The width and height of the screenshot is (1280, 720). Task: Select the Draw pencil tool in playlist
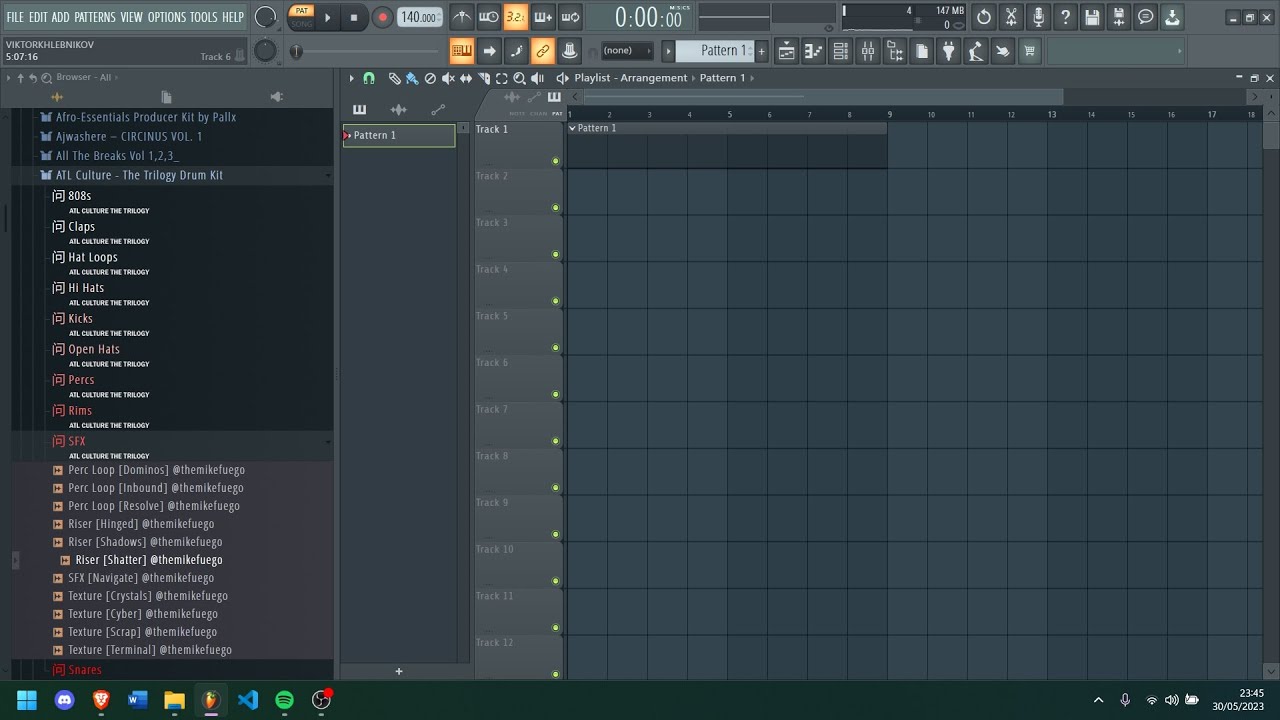[x=394, y=78]
